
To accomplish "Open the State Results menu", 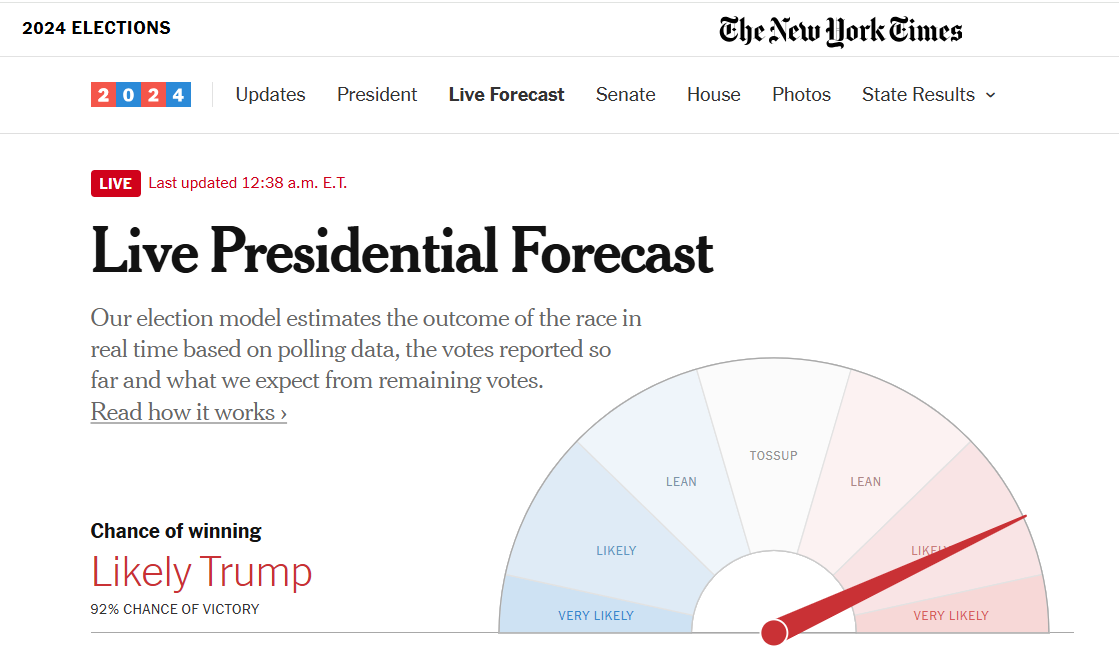I will point(918,95).
